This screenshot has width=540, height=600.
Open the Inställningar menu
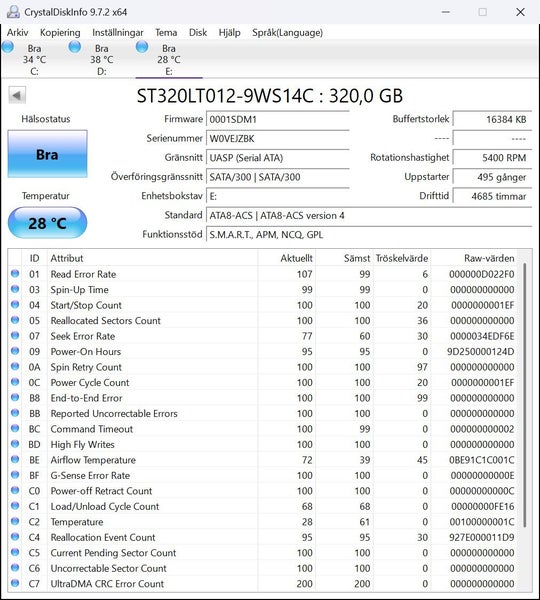[x=117, y=33]
